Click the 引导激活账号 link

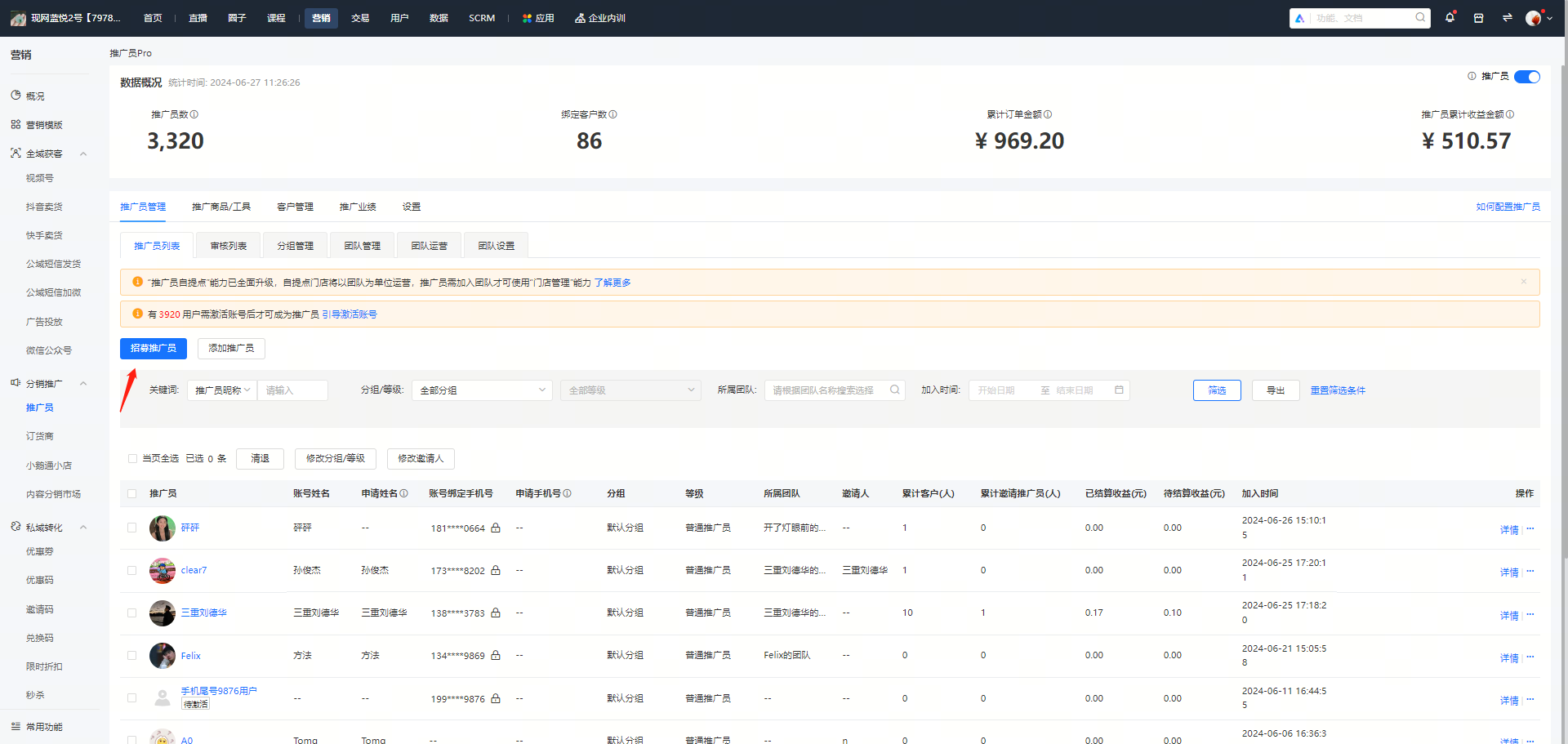(349, 314)
